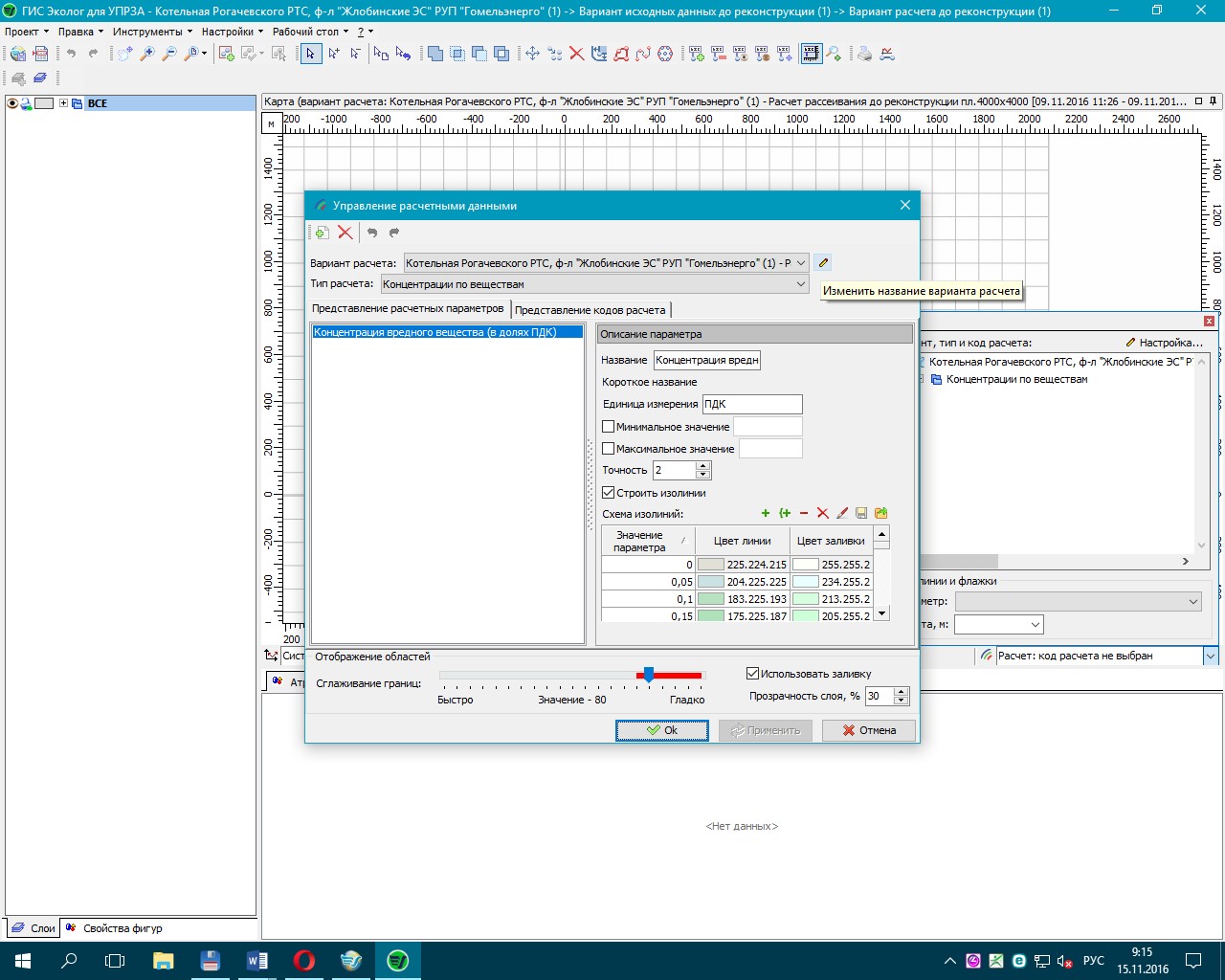
Task: Click the green plus to add isoline
Action: 765,514
